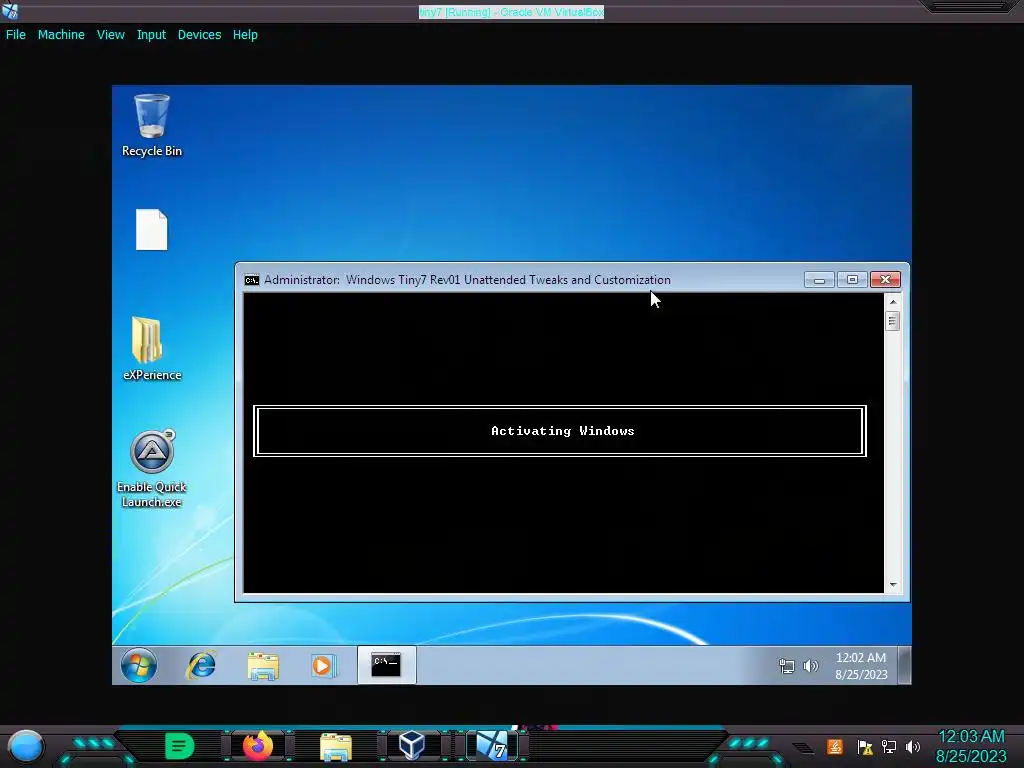Select the eXPerience folder icon

click(x=152, y=349)
